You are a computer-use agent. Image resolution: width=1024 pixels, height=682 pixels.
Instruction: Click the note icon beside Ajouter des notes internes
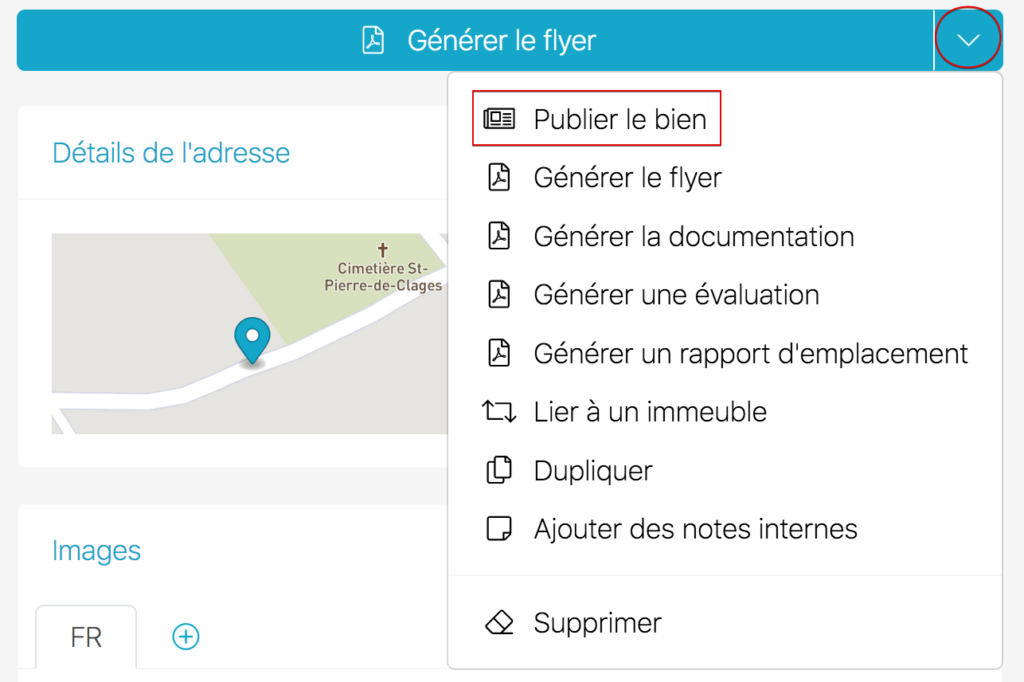coord(499,529)
